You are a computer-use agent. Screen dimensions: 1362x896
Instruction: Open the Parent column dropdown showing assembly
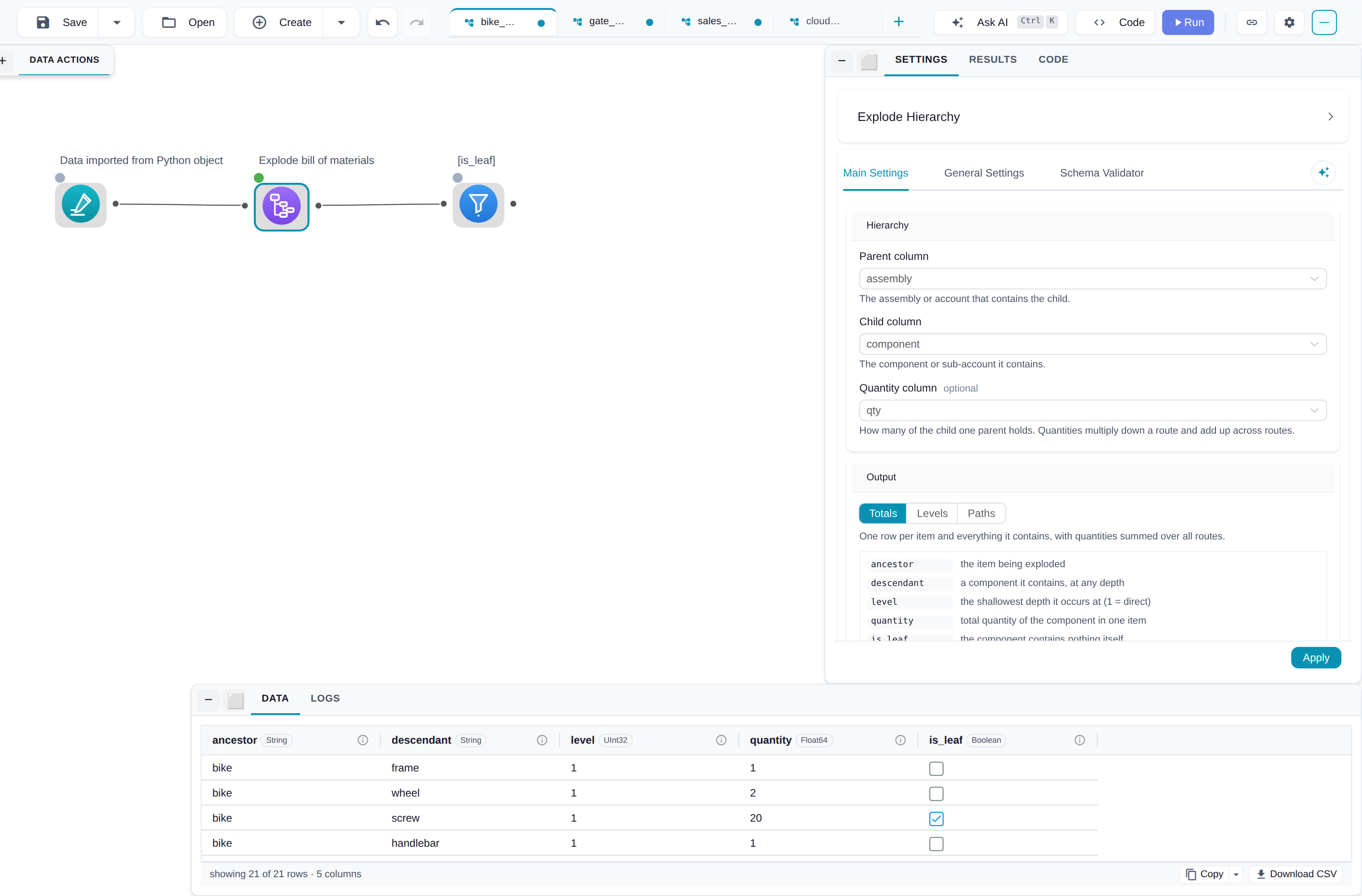(1092, 279)
